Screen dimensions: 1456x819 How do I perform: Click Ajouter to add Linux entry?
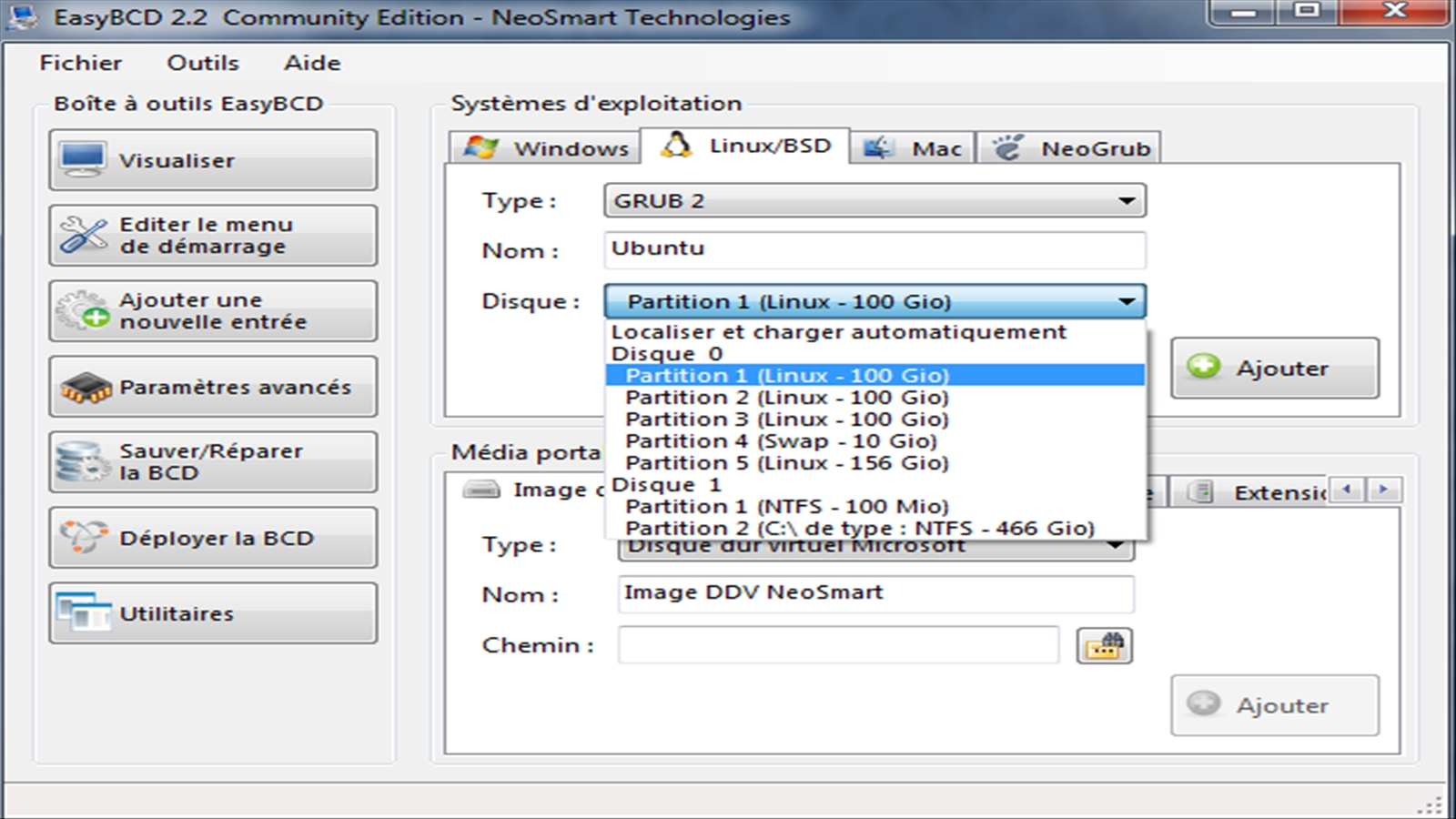coord(1275,368)
